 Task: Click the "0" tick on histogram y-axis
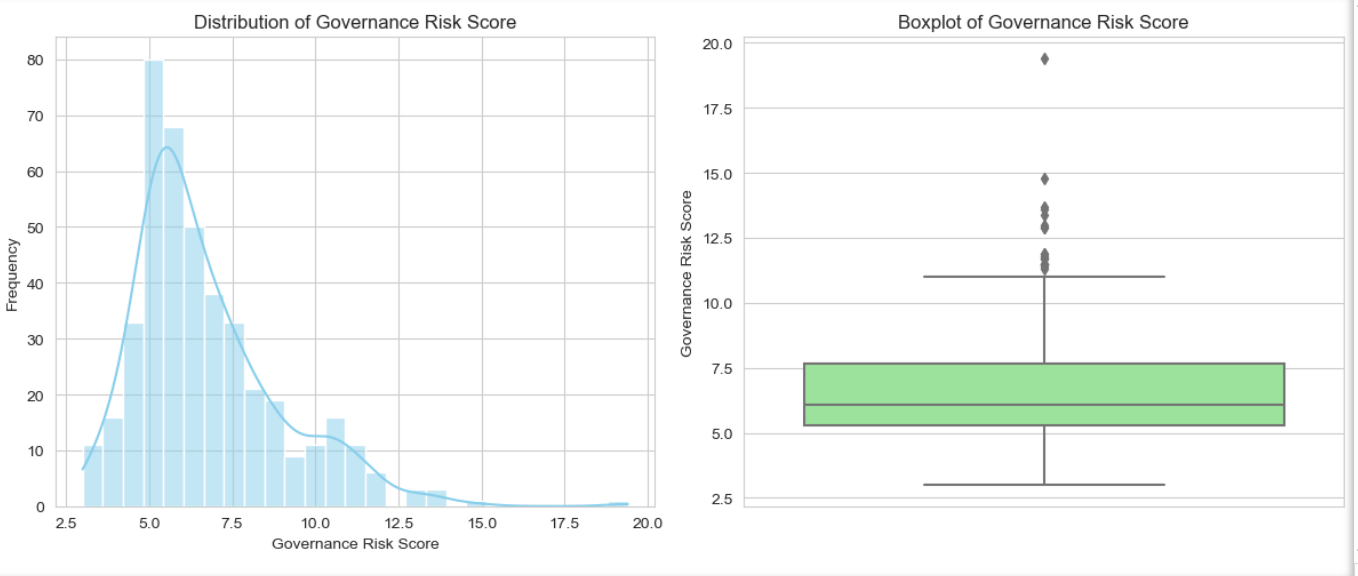40,507
